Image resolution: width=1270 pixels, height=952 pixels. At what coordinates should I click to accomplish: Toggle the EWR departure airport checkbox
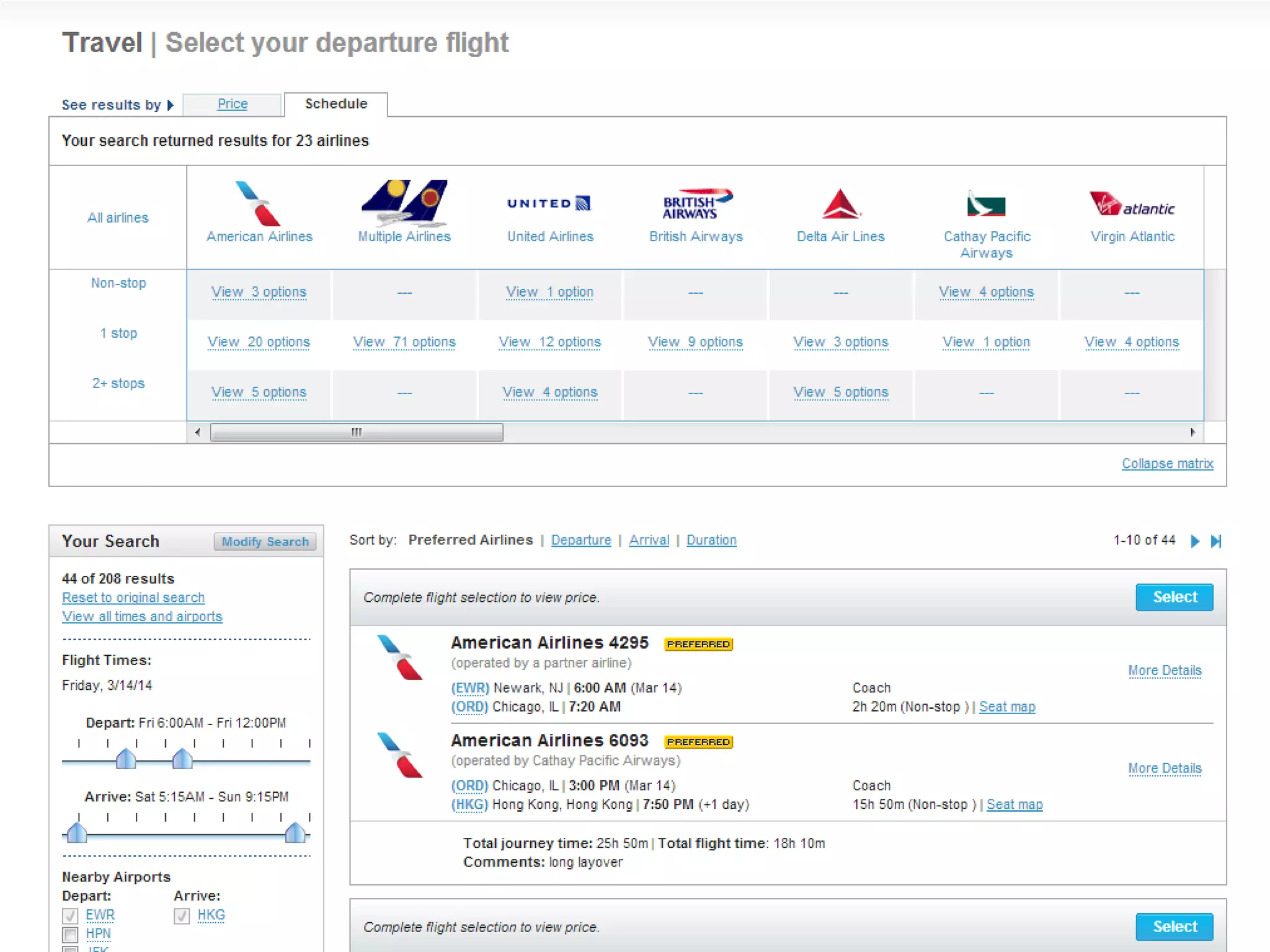[x=70, y=915]
